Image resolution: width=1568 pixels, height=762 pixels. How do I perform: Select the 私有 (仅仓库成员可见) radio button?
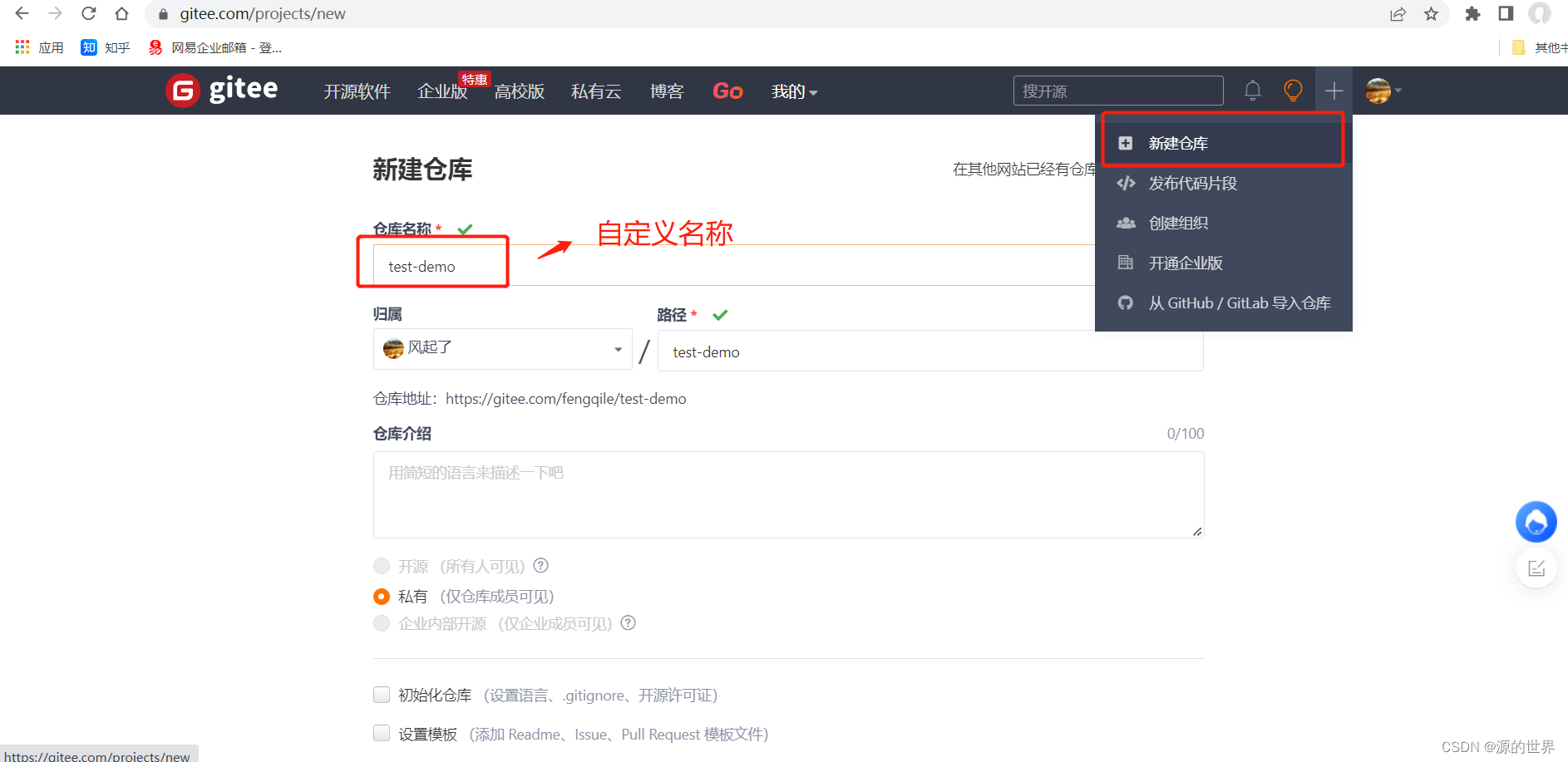pyautogui.click(x=382, y=596)
